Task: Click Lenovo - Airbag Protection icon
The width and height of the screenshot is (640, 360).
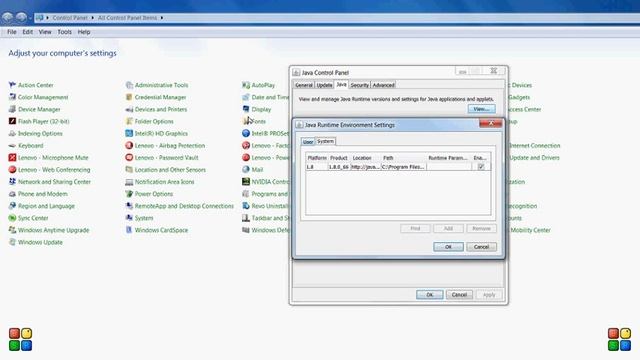Action: tap(129, 146)
